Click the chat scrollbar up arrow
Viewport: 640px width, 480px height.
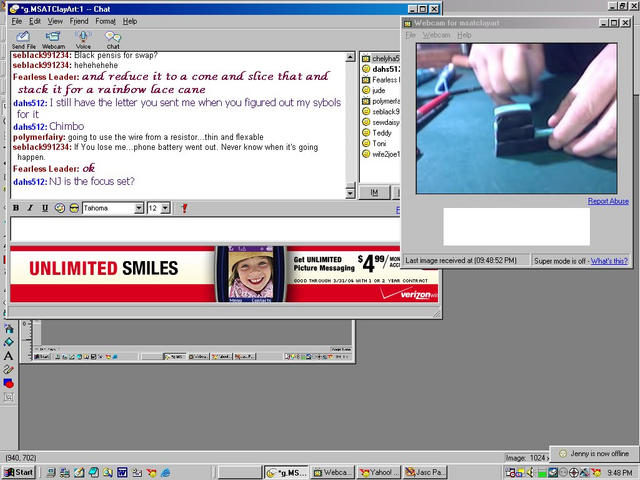click(350, 58)
